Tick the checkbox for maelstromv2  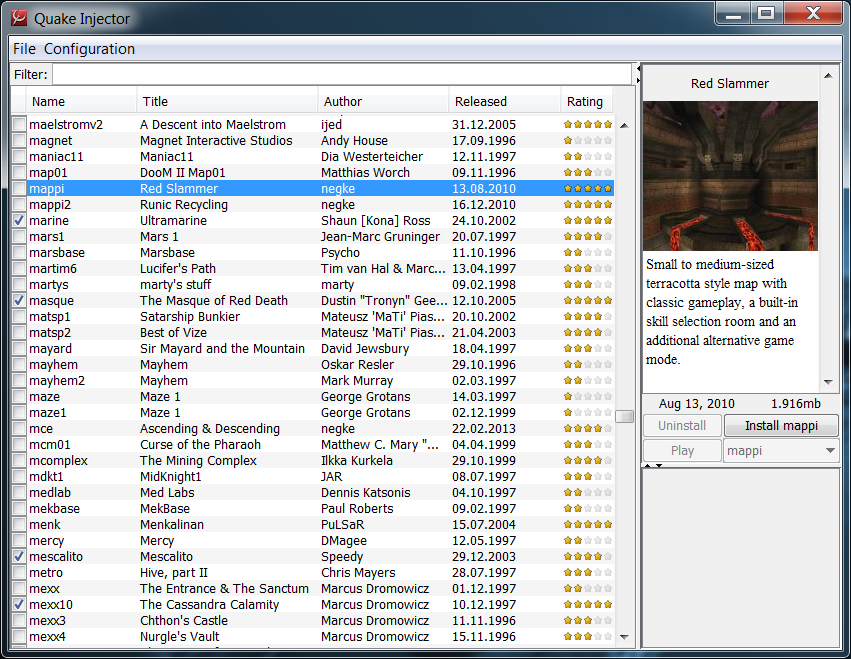point(19,124)
